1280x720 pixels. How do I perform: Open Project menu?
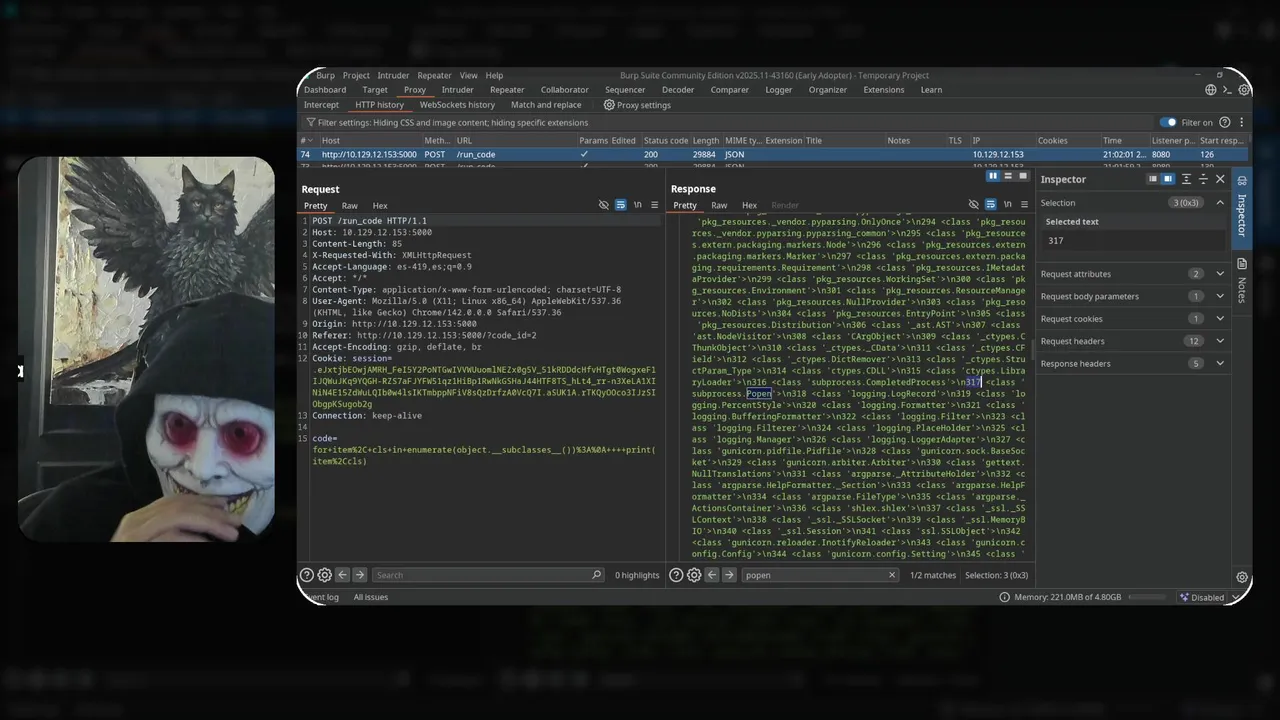[x=356, y=75]
